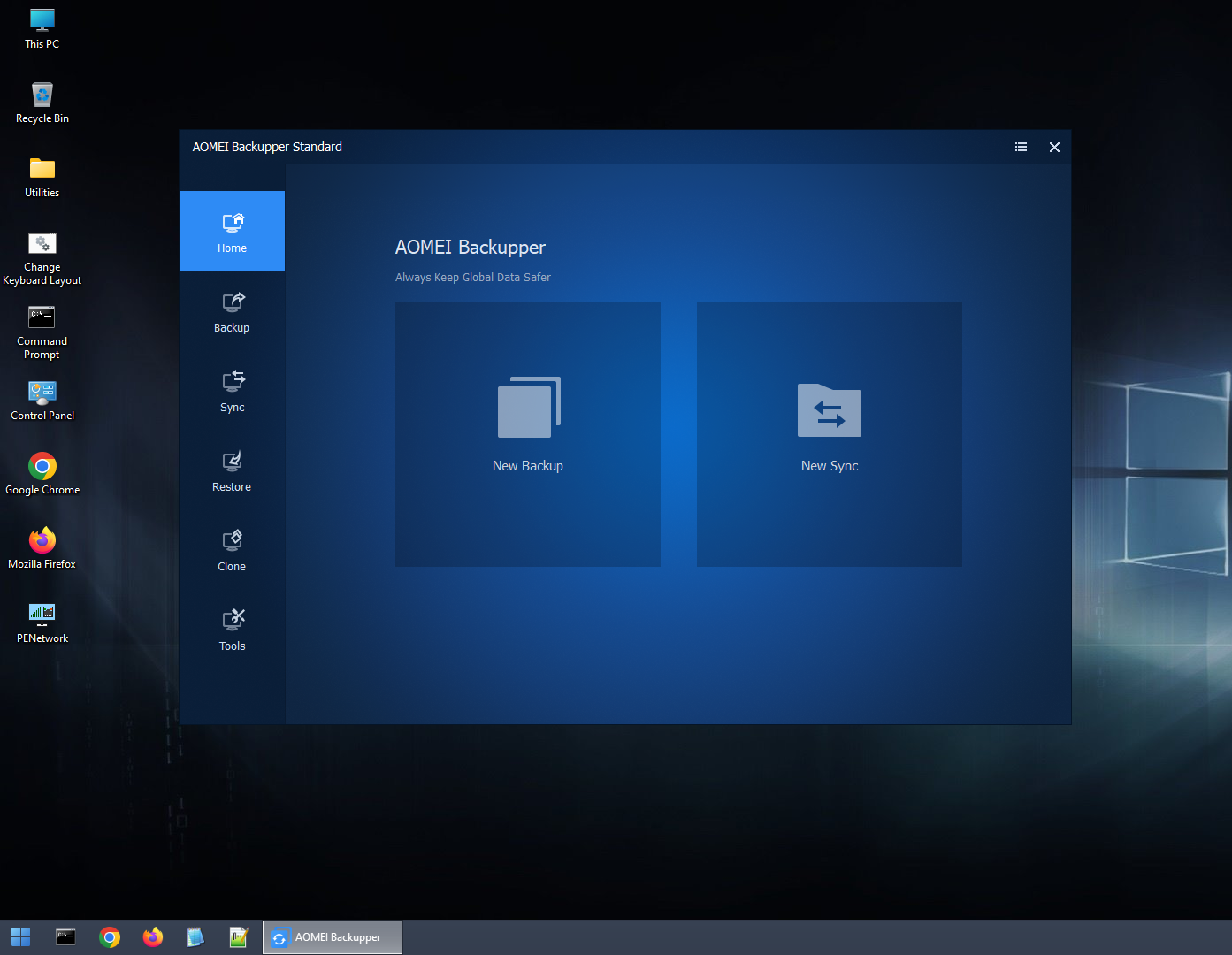Open the Clone section
Image resolution: width=1232 pixels, height=955 pixels.
pos(232,550)
